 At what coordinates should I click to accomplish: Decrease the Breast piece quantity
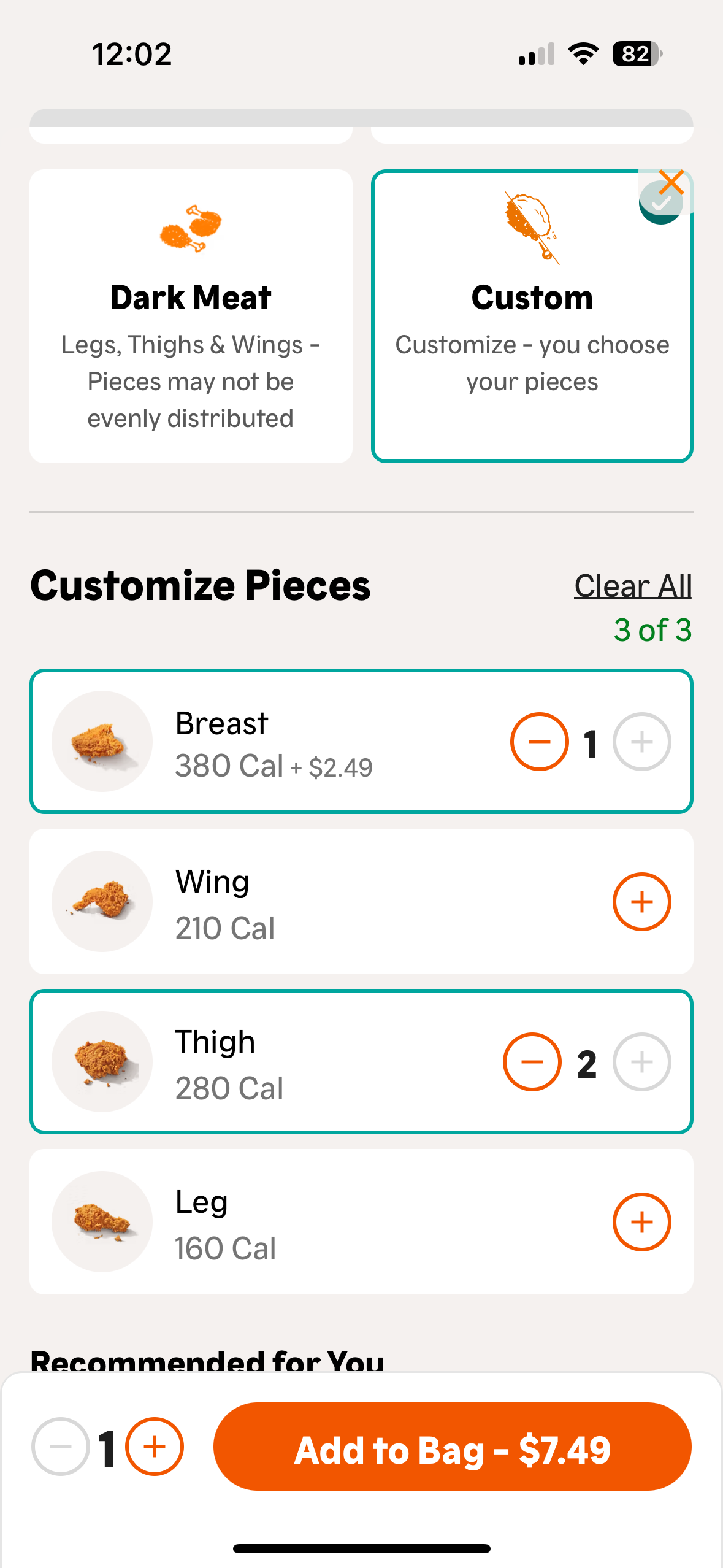(539, 742)
